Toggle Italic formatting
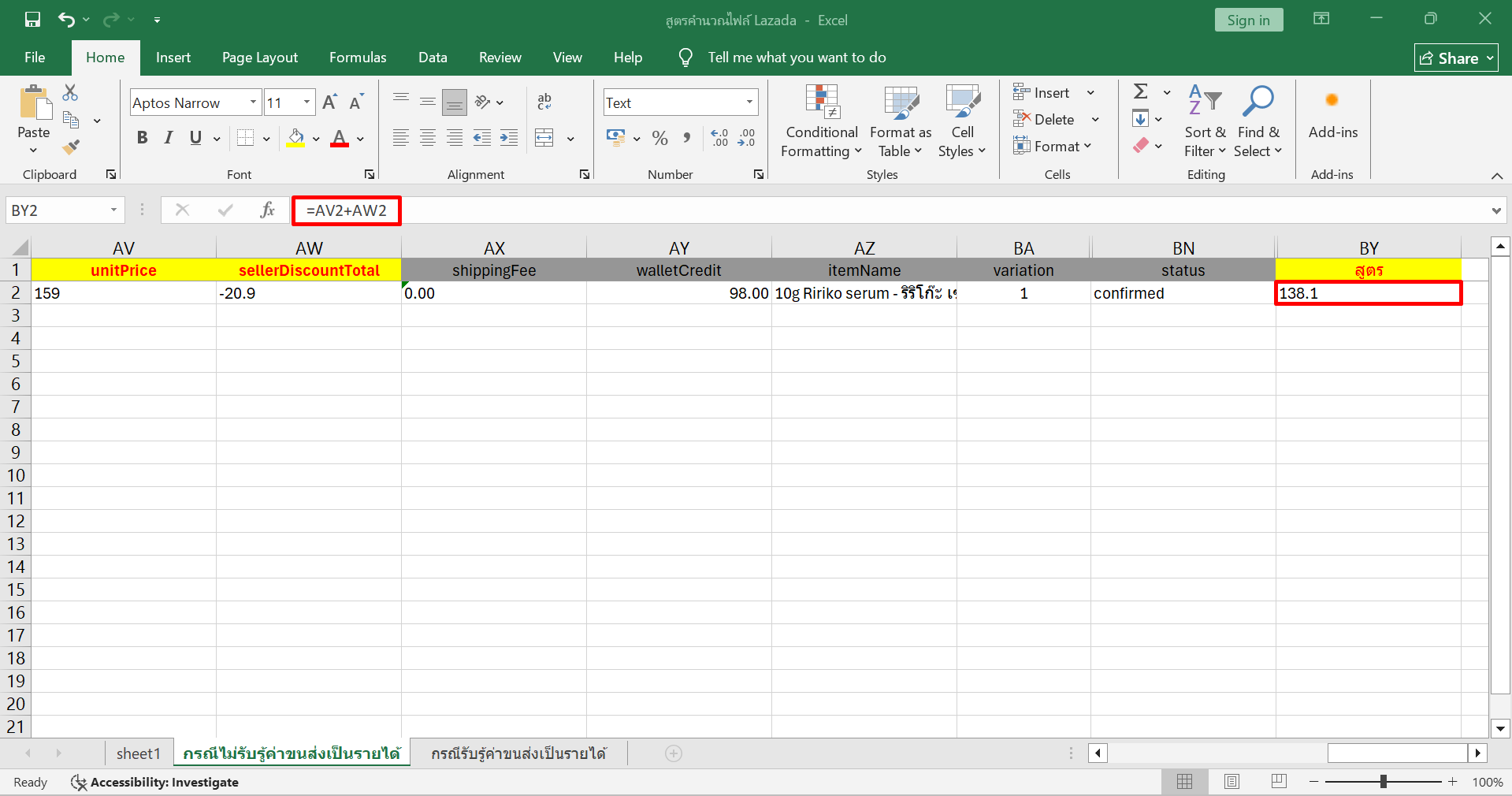Image resolution: width=1512 pixels, height=796 pixels. pyautogui.click(x=169, y=138)
